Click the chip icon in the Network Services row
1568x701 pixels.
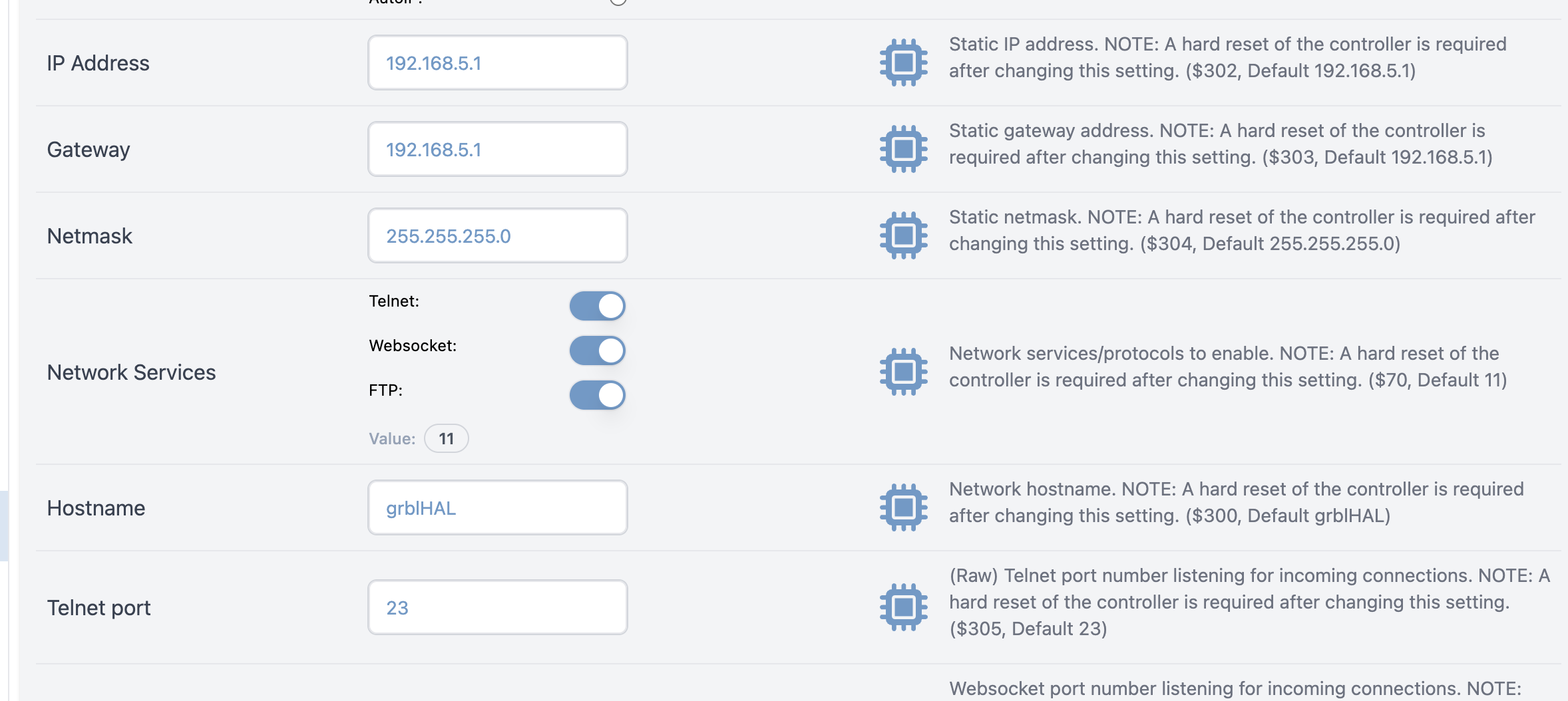point(903,372)
